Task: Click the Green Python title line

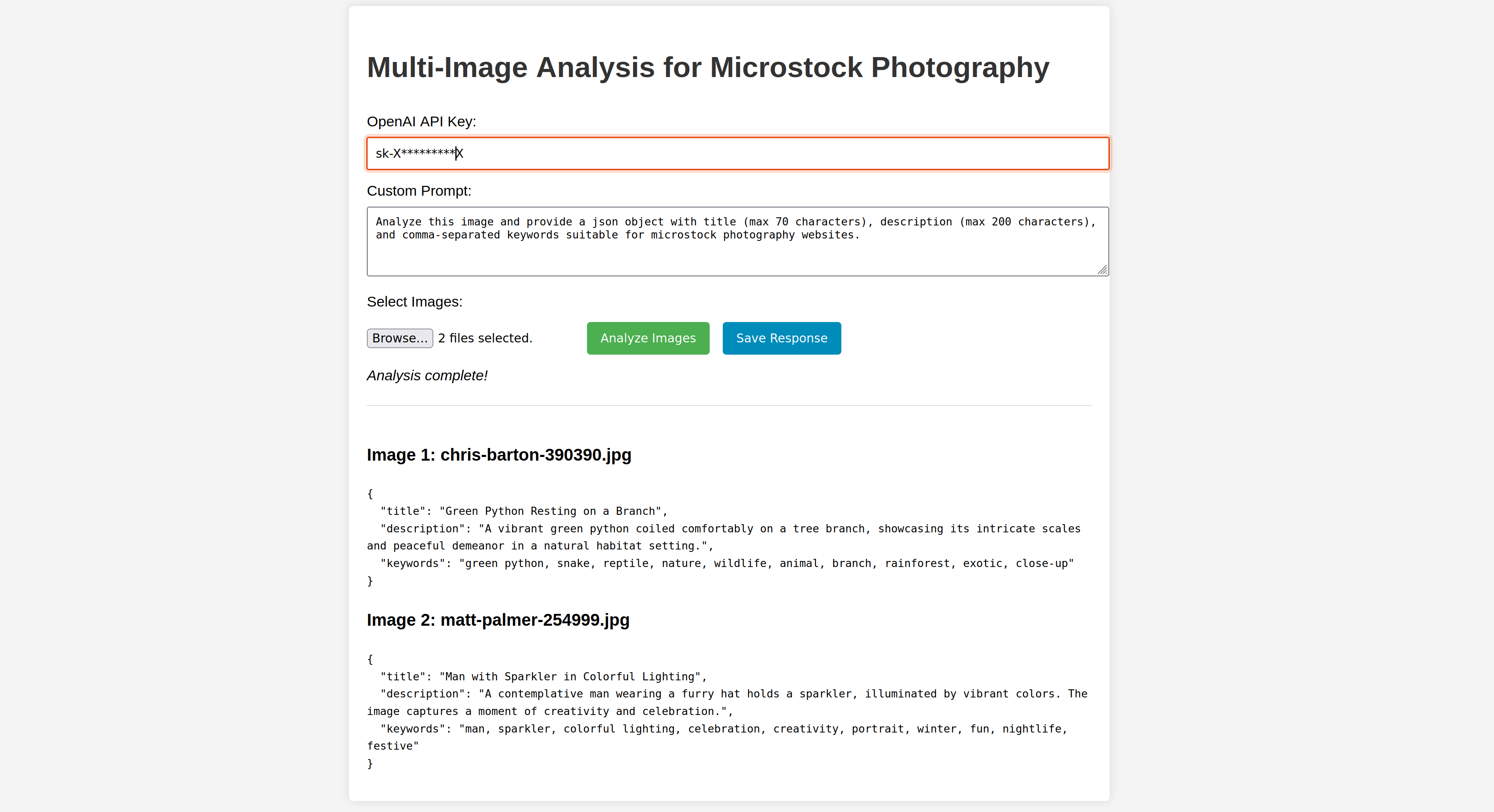Action: [x=523, y=511]
